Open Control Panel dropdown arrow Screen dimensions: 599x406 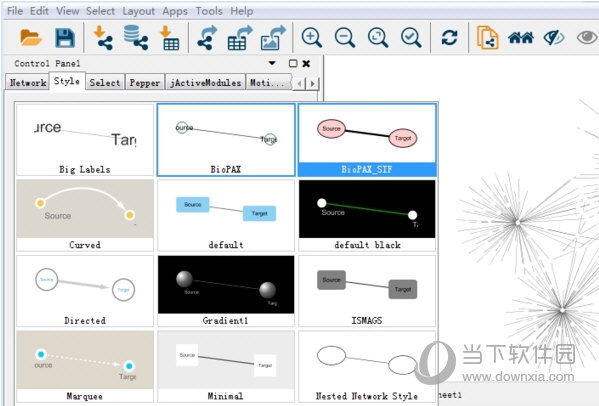coord(272,63)
